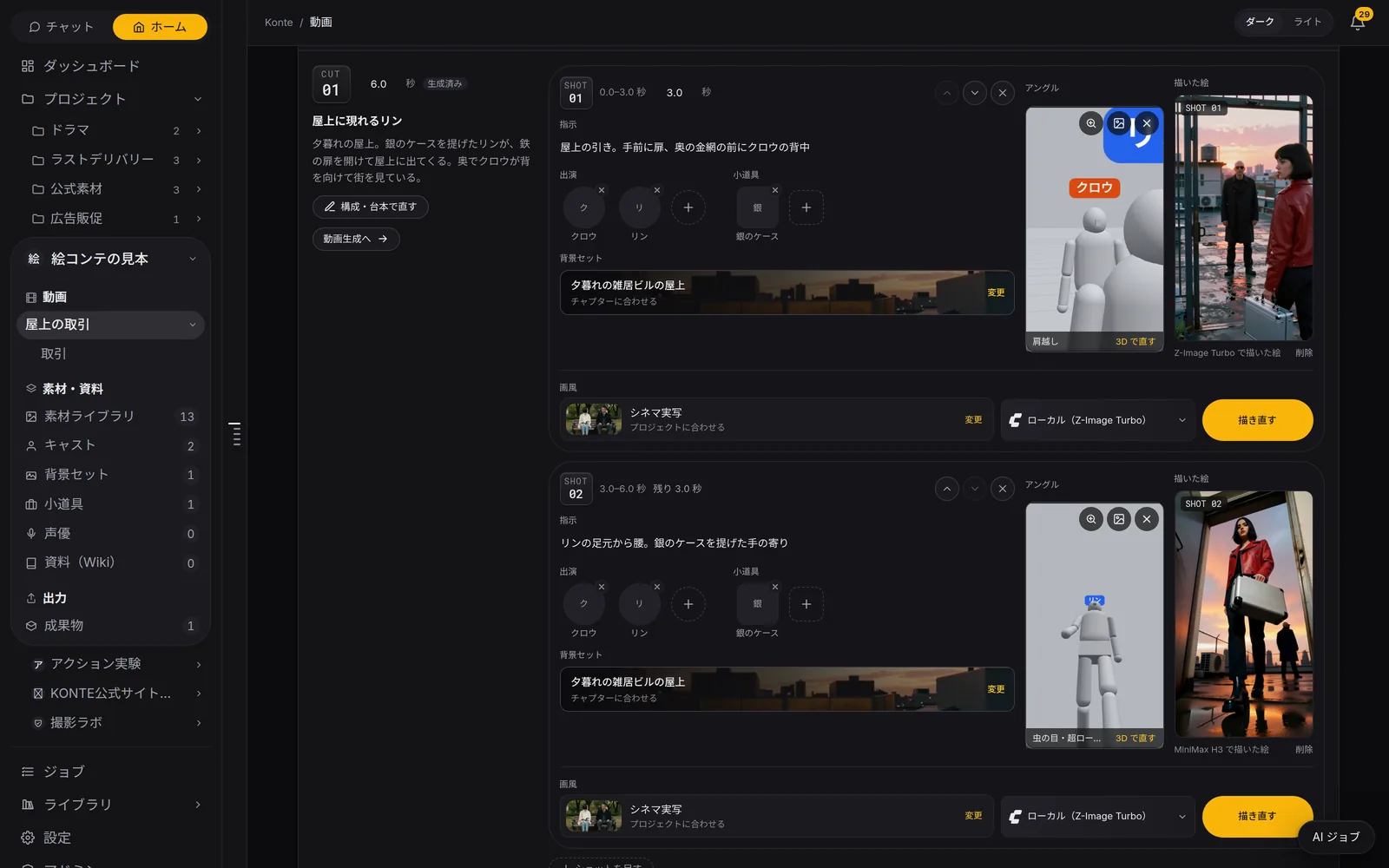This screenshot has height=868, width=1389.
Task: Add a cast member to SHOT 01
Action: coord(688,207)
